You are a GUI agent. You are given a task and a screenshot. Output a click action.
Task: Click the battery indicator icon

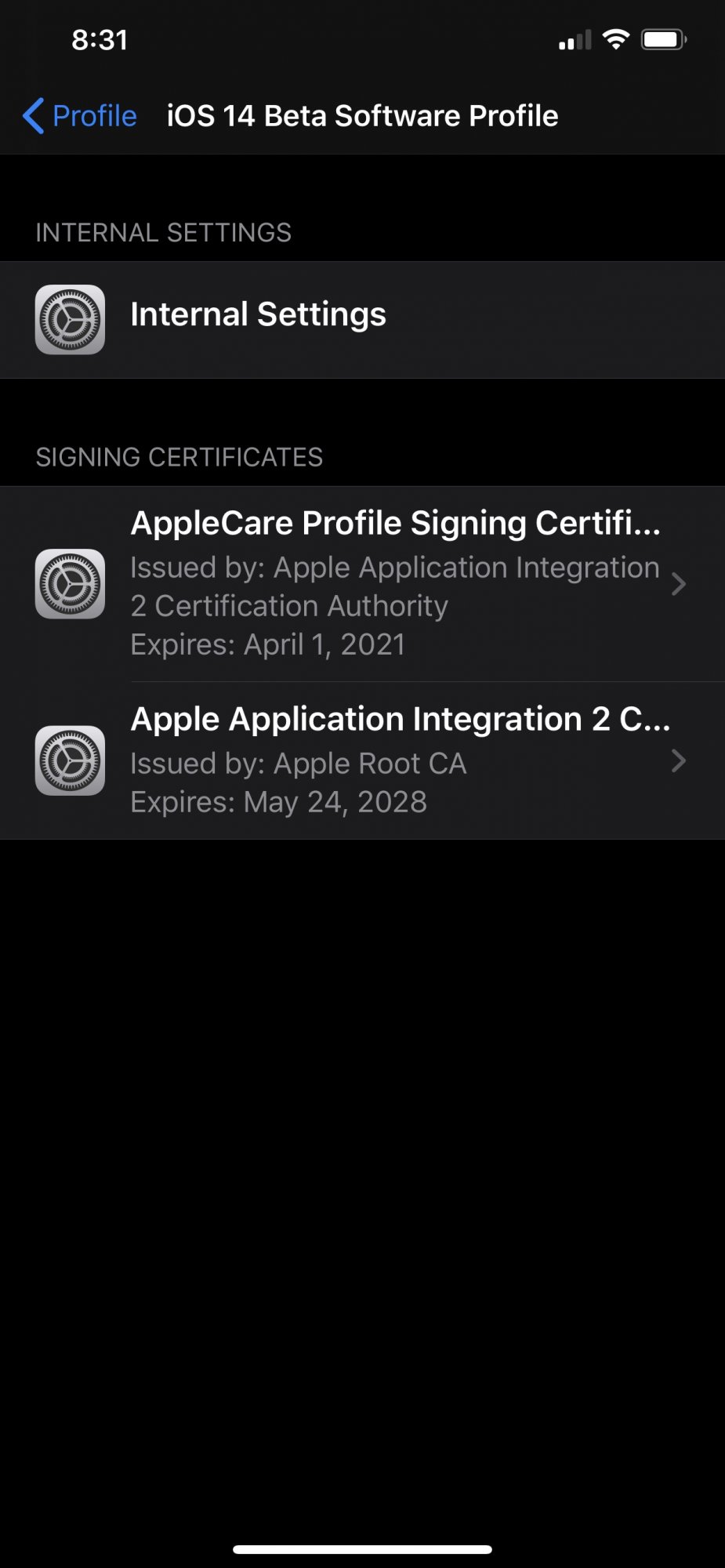[664, 39]
